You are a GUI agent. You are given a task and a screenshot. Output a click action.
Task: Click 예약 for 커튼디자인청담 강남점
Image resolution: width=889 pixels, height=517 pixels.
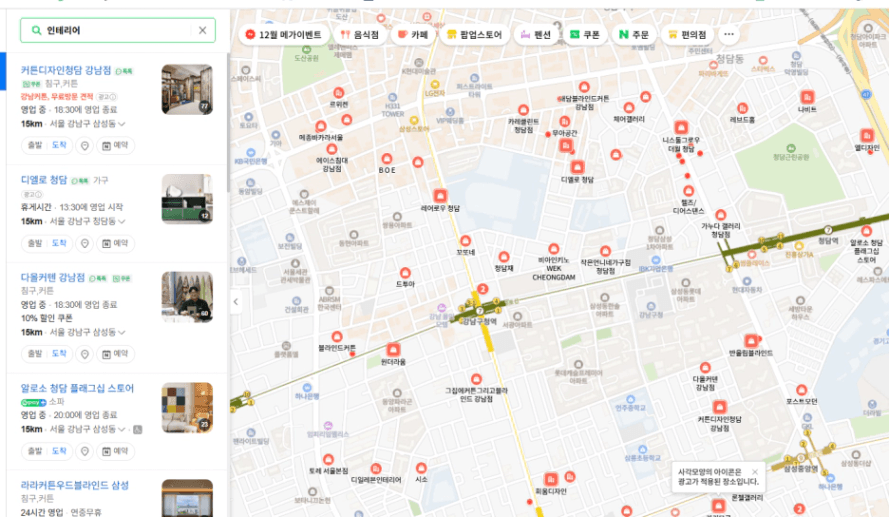(x=115, y=145)
